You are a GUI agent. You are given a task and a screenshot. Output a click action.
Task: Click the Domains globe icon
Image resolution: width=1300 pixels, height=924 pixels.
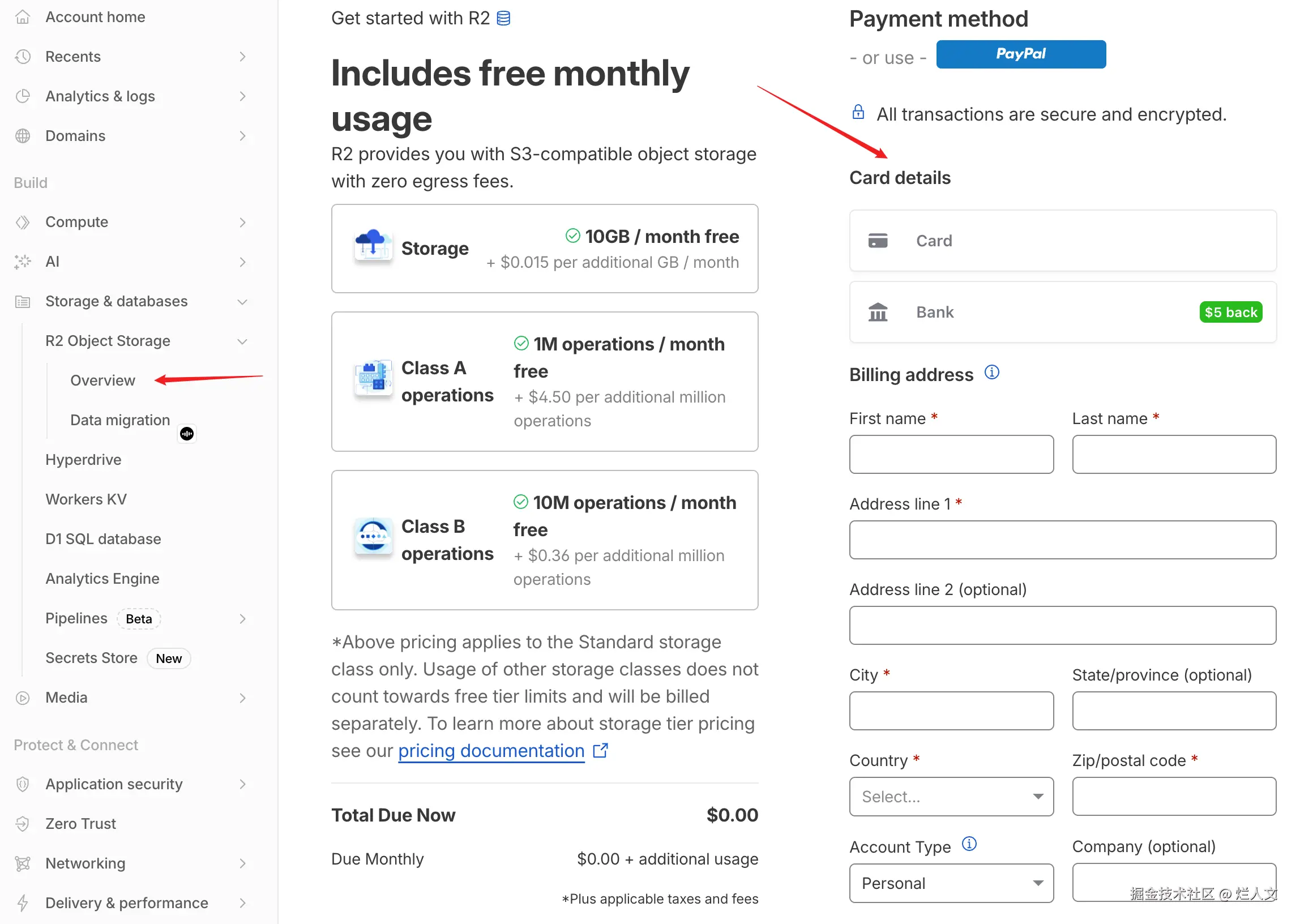[23, 136]
